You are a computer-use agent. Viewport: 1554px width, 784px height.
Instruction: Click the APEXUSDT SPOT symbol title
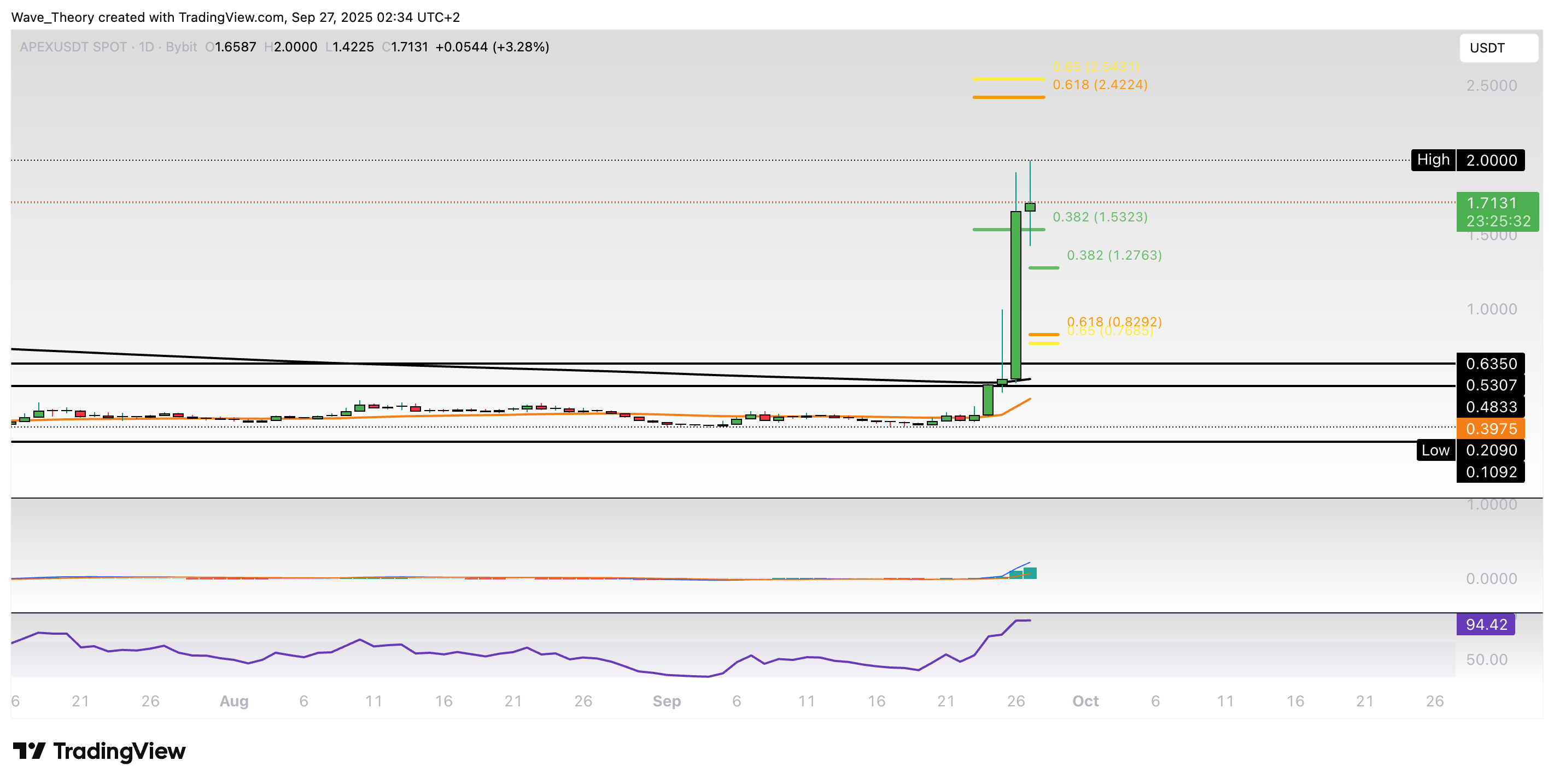pyautogui.click(x=73, y=47)
